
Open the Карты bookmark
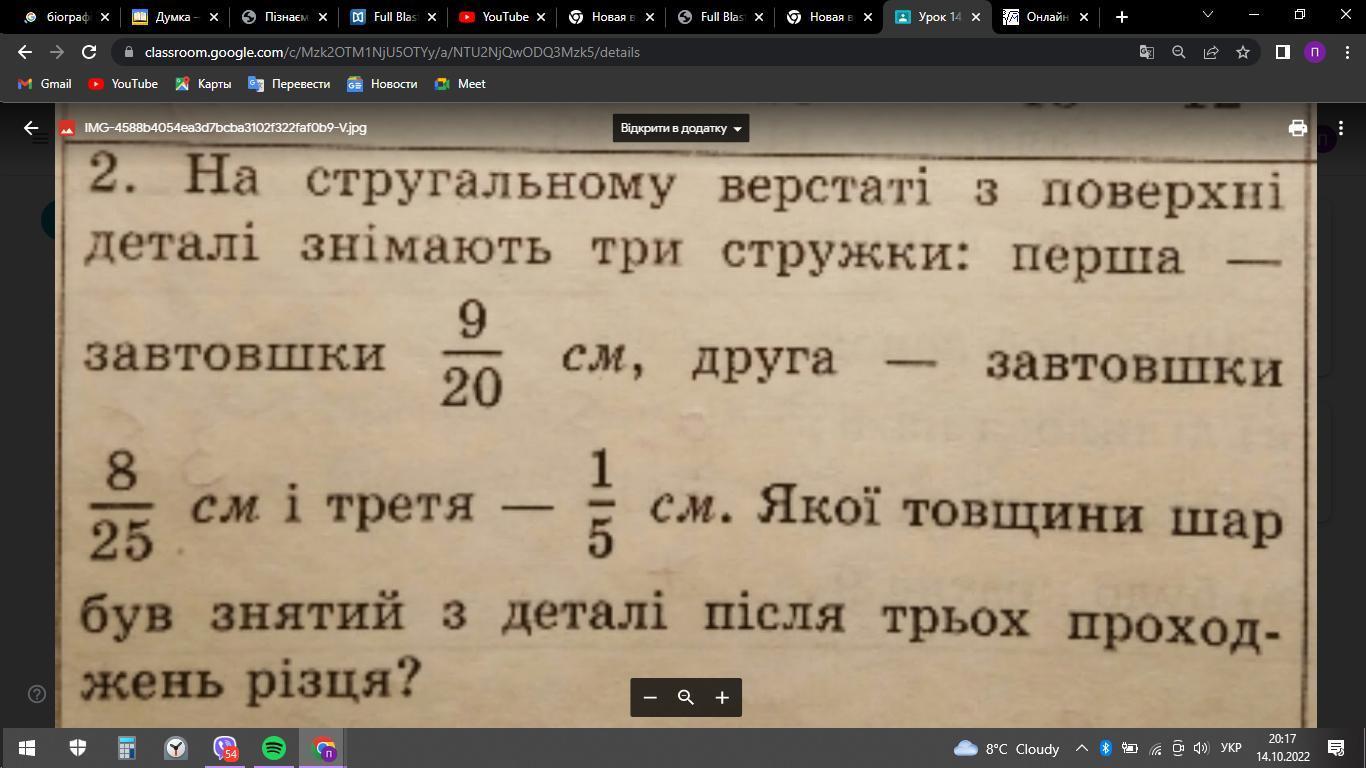(x=203, y=84)
